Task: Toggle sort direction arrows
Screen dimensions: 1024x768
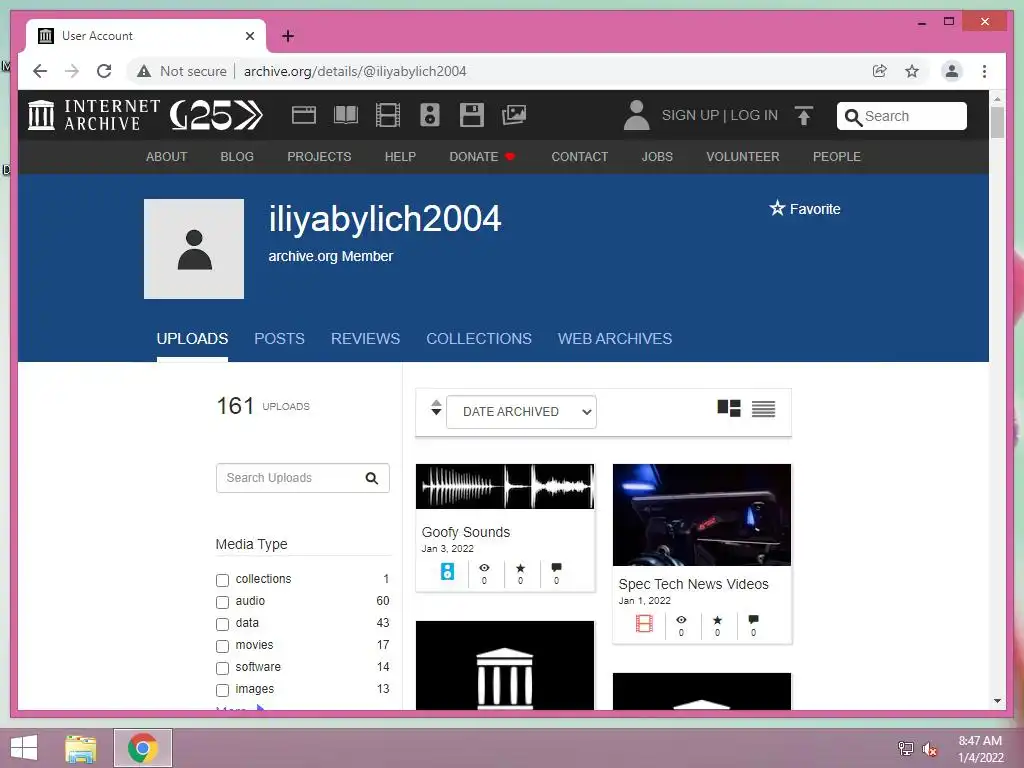Action: 436,408
